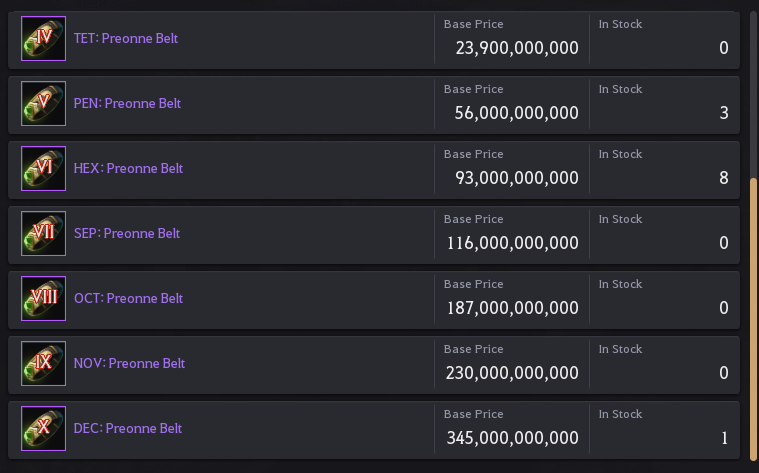This screenshot has height=473, width=759.
Task: Click the NOV Preonne Belt icon
Action: tap(44, 364)
